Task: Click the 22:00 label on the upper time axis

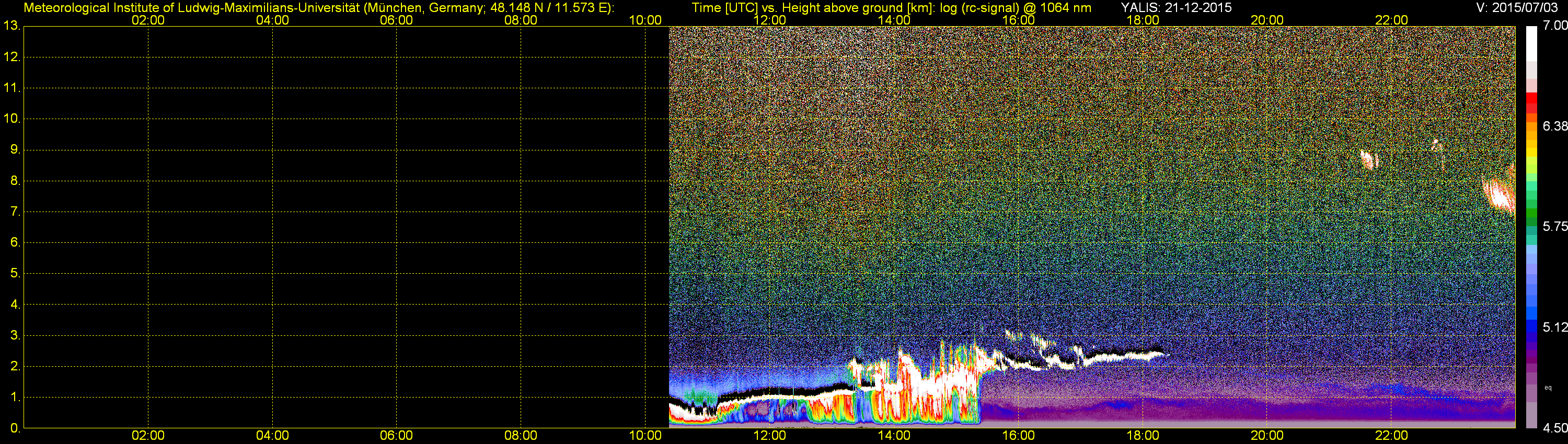Action: click(x=1391, y=20)
